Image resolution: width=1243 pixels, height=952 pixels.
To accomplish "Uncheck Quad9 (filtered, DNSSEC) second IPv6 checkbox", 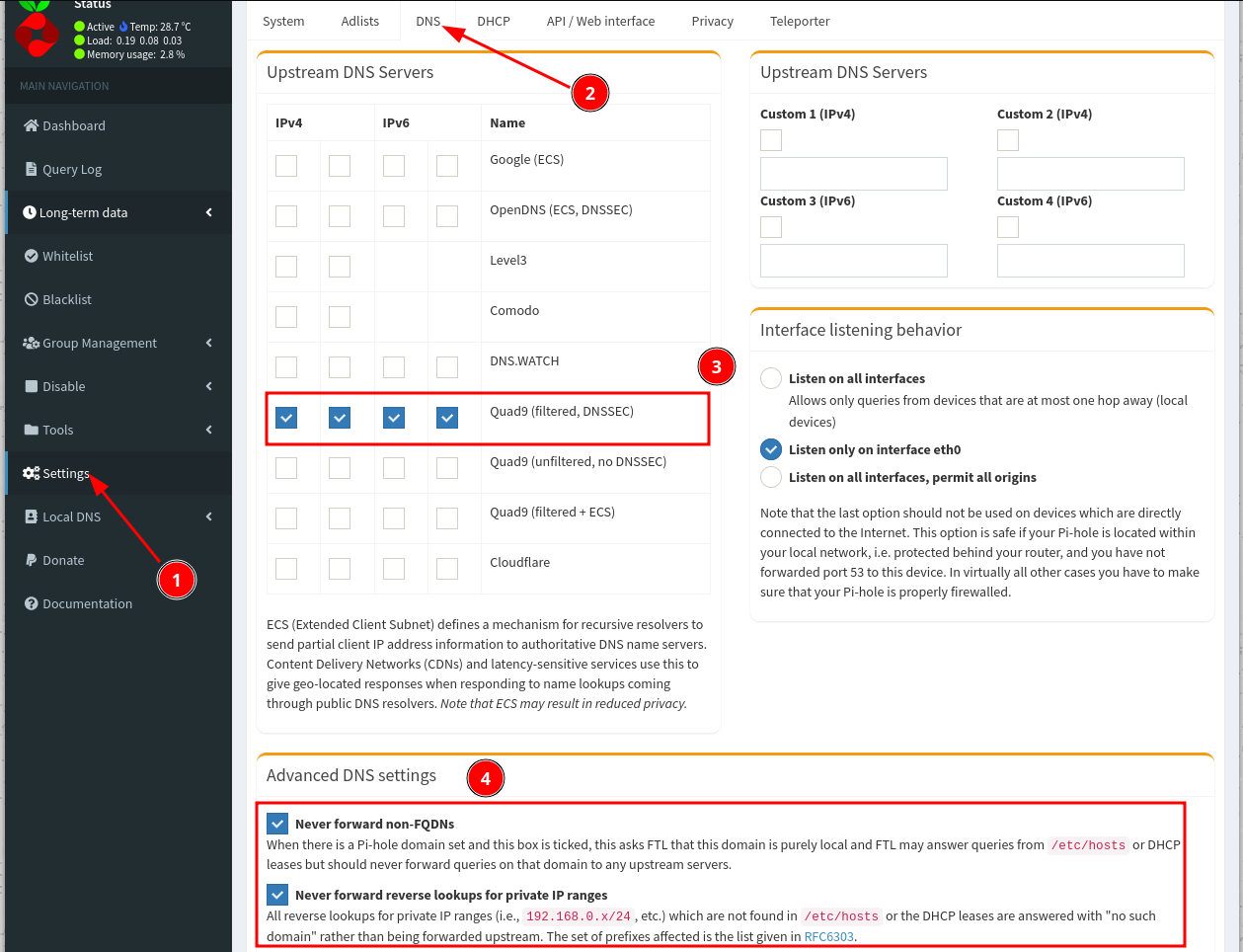I will point(447,418).
